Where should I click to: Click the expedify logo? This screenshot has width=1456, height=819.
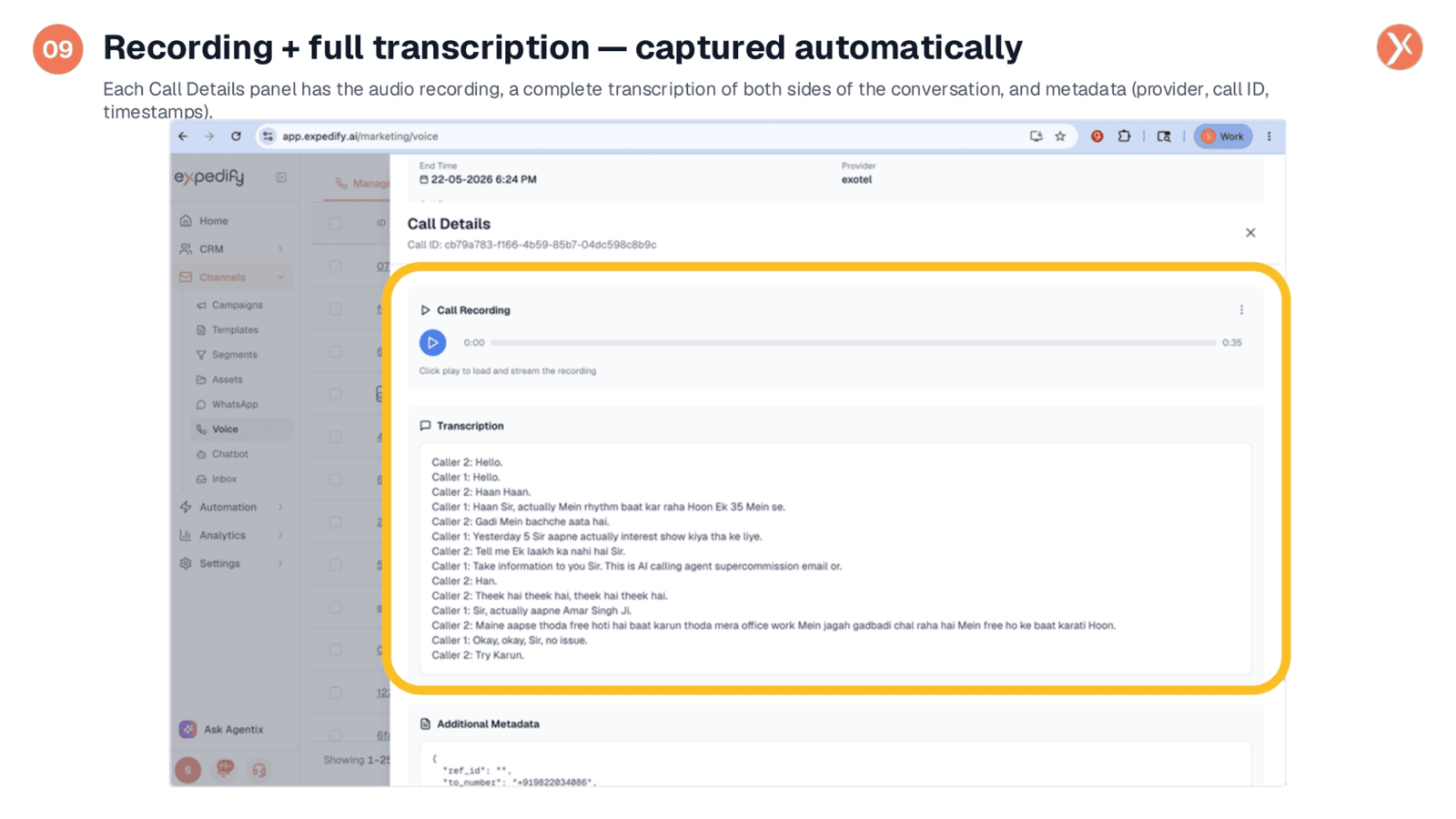coord(209,177)
